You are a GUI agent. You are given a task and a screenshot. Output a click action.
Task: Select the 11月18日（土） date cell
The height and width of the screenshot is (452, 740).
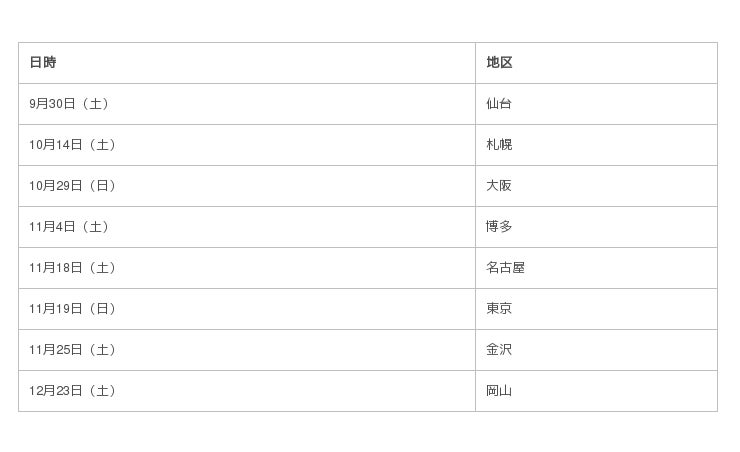pyautogui.click(x=73, y=268)
